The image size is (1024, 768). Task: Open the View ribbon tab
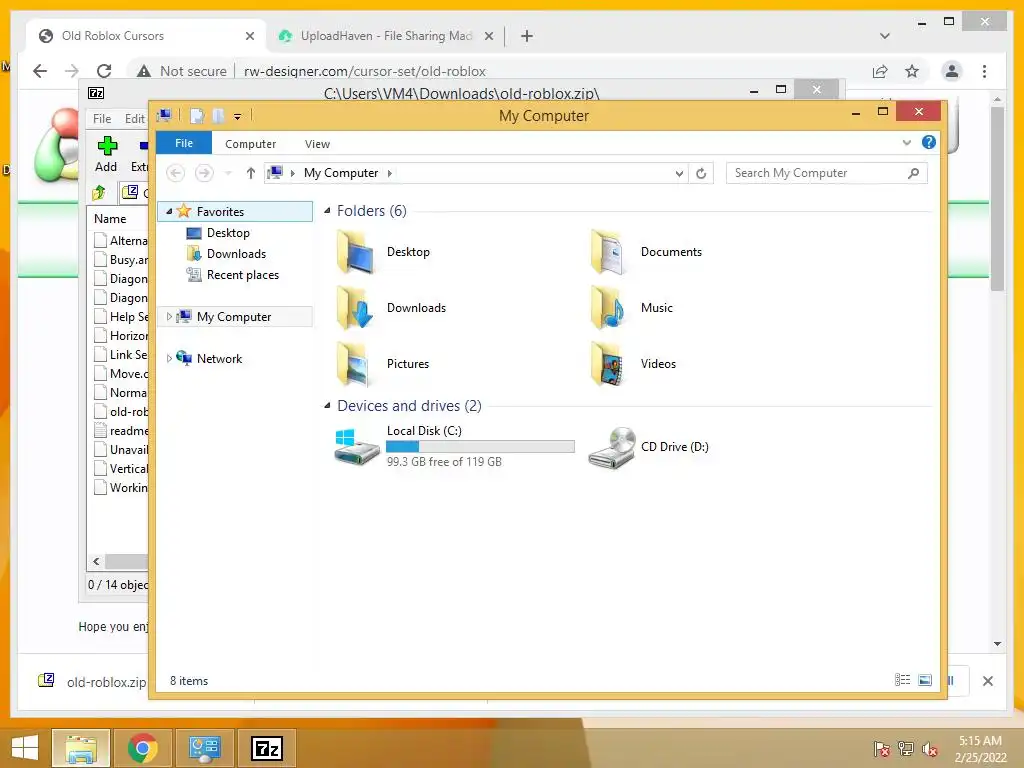pos(317,144)
